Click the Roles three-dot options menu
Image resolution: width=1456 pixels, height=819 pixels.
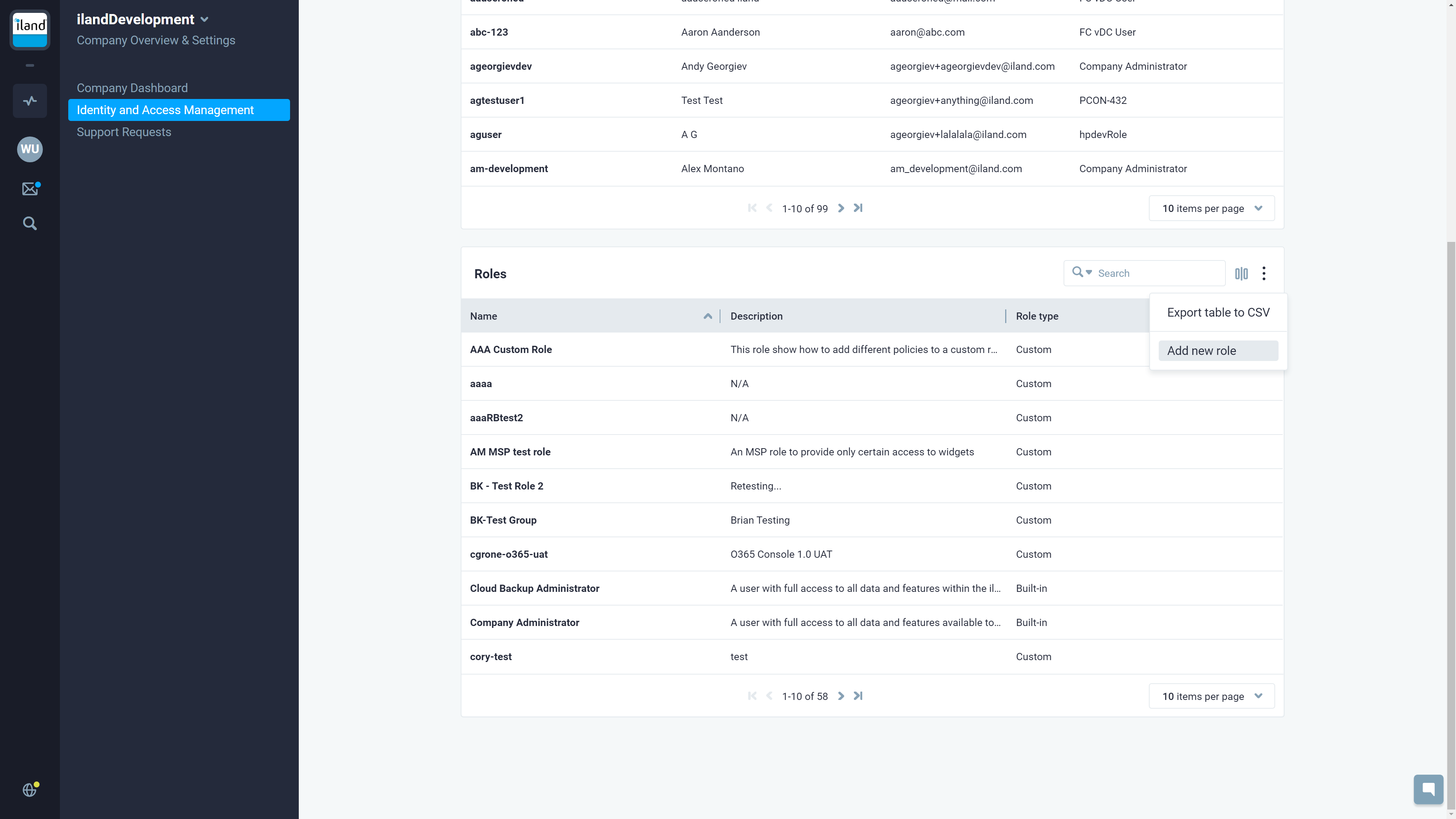1264,273
